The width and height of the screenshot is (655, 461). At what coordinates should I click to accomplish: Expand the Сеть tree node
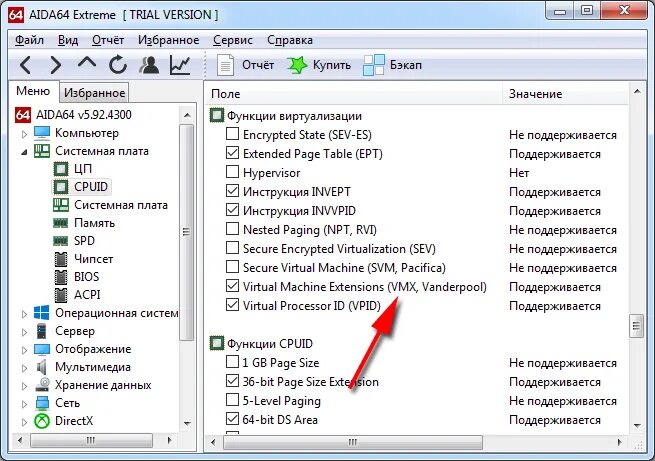point(24,404)
